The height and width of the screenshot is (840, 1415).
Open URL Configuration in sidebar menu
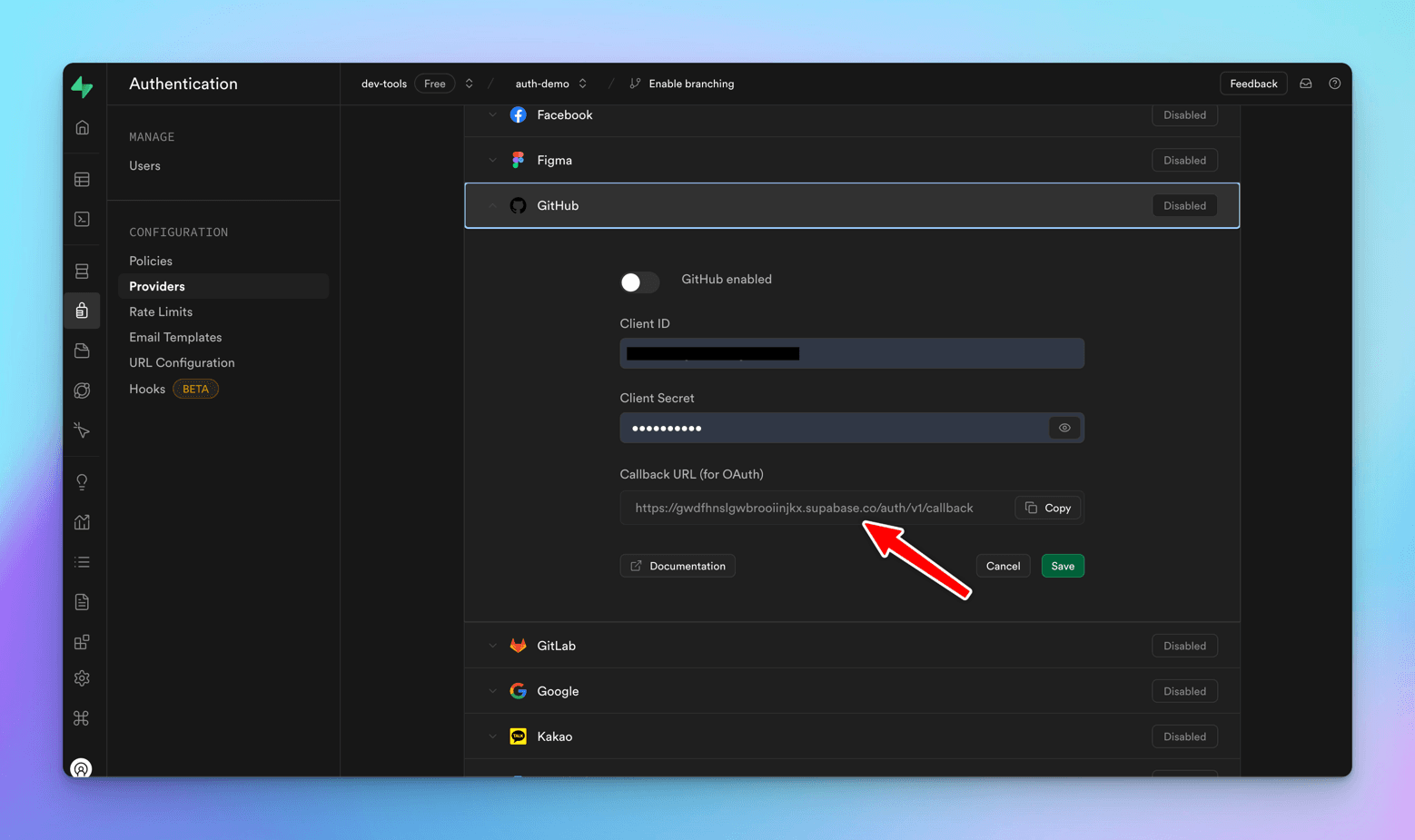[182, 362]
